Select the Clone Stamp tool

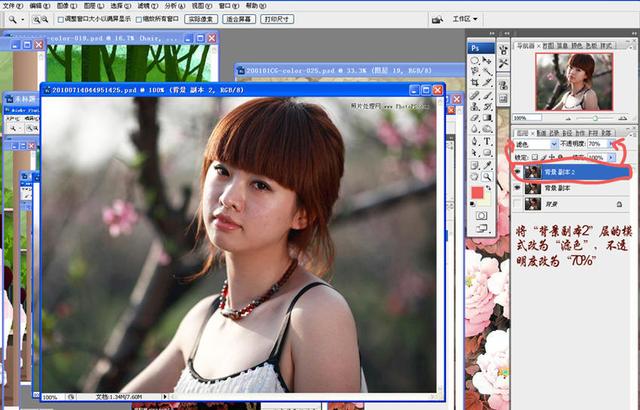[x=475, y=107]
